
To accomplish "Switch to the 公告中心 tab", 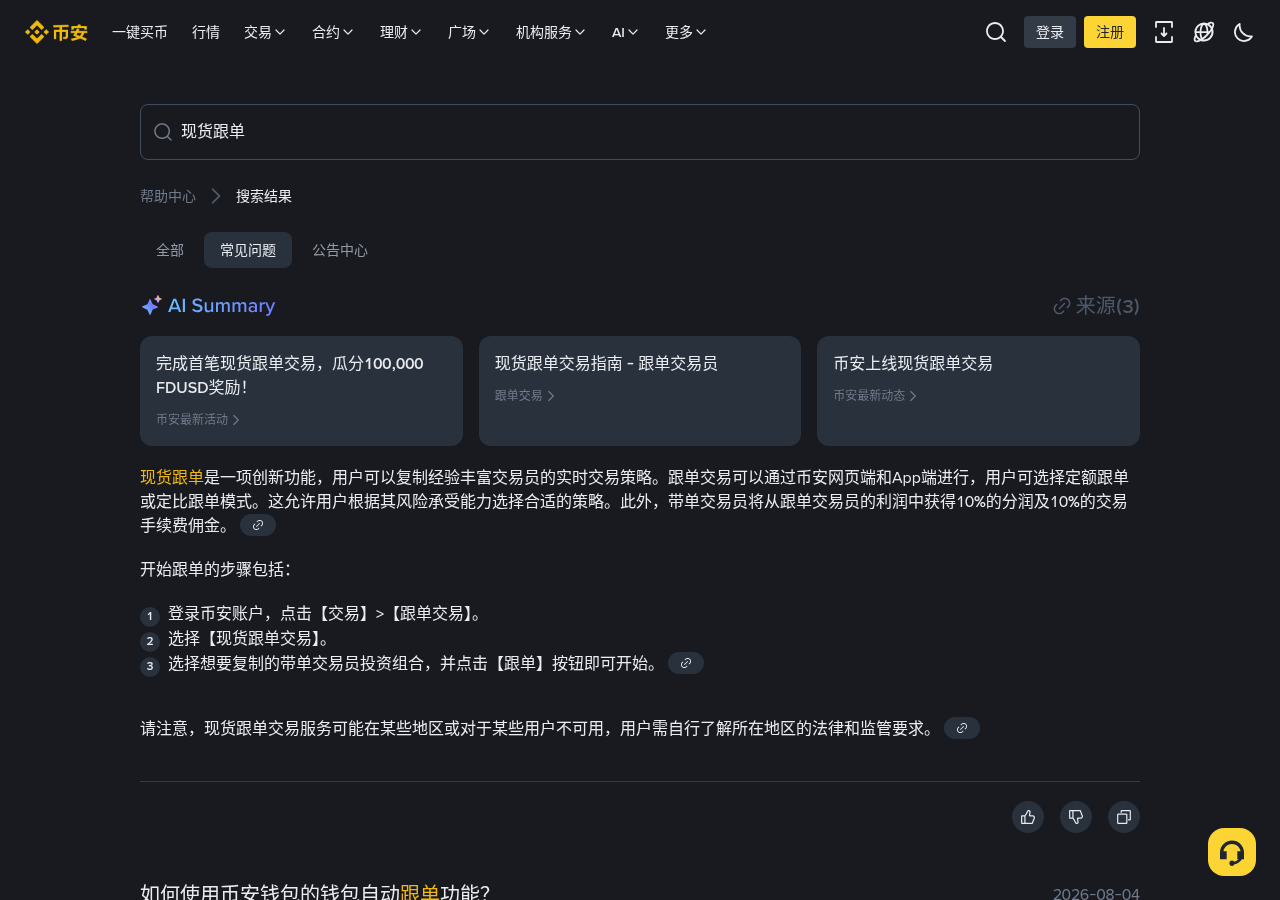I will coord(340,250).
